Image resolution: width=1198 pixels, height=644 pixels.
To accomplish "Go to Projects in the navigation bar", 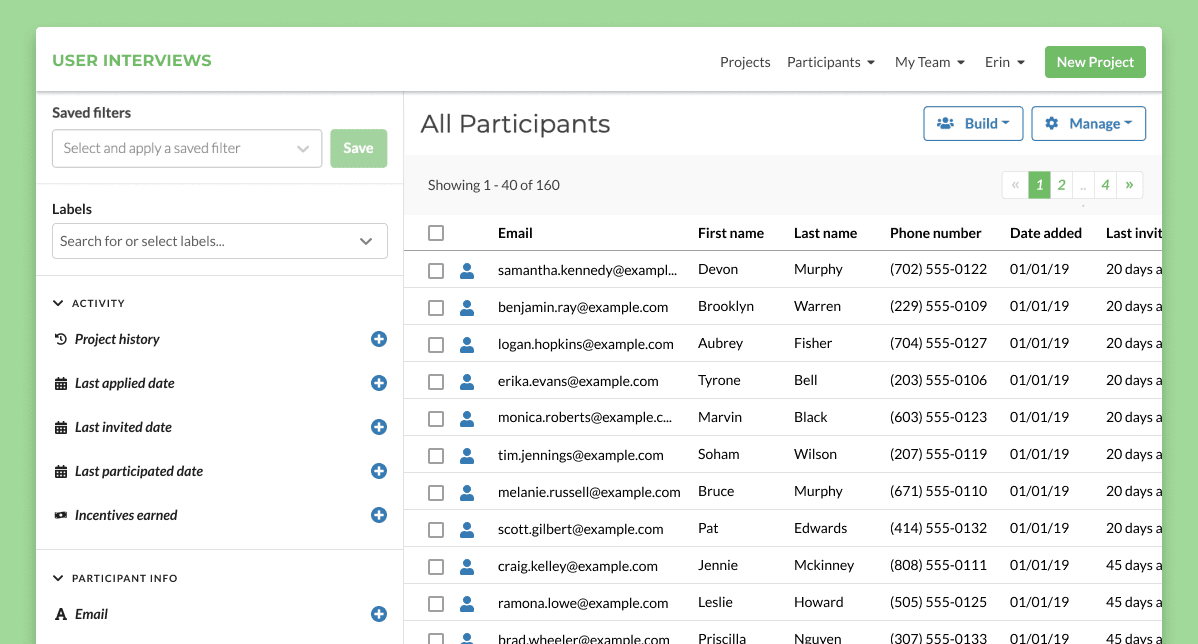I will [x=745, y=61].
